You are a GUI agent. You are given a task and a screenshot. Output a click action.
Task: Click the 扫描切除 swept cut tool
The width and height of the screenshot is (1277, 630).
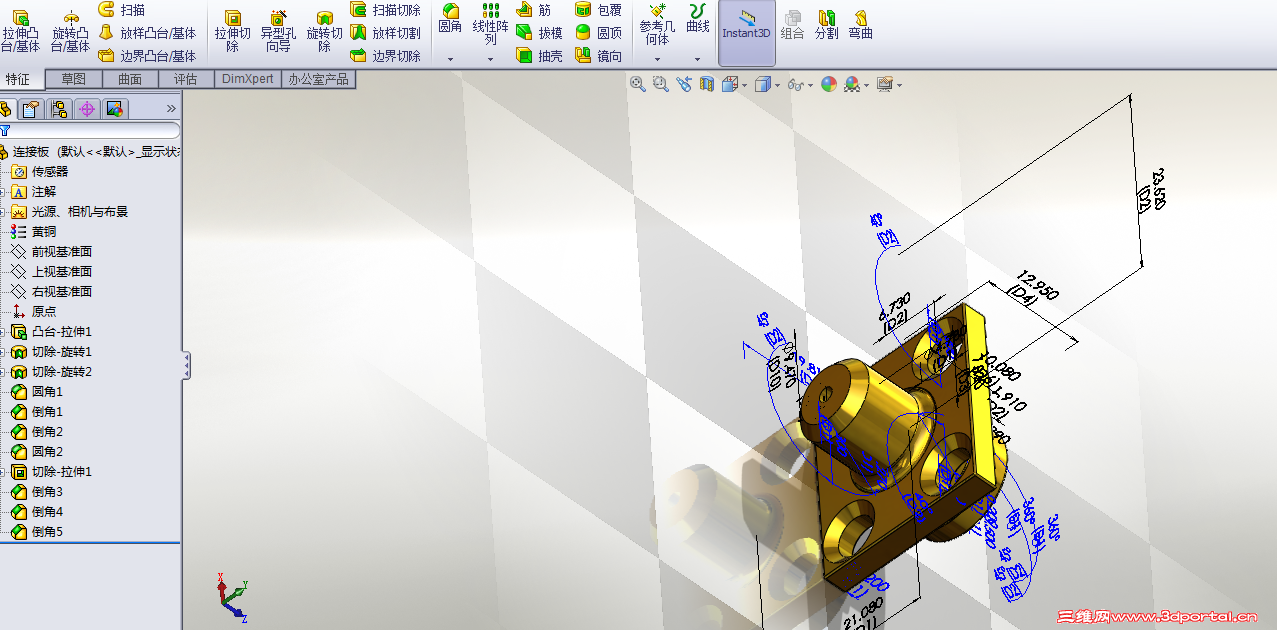[x=385, y=9]
